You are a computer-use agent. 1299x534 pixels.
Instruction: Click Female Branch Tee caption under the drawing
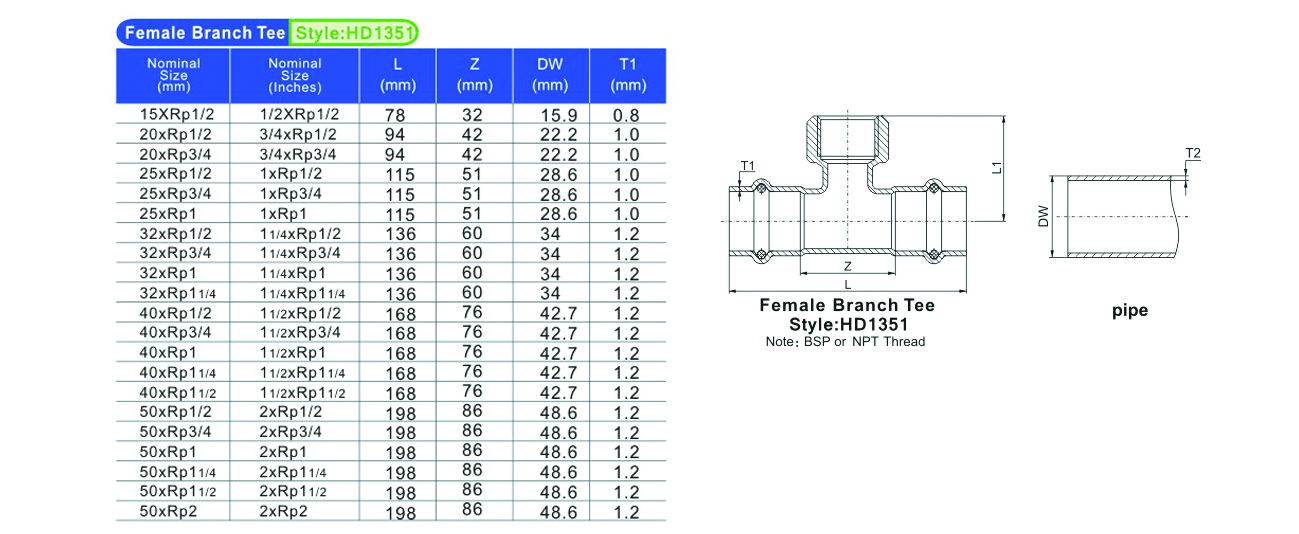click(x=847, y=305)
